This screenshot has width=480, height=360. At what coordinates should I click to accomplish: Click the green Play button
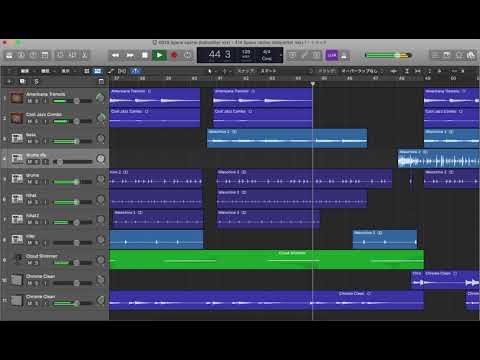pos(159,55)
